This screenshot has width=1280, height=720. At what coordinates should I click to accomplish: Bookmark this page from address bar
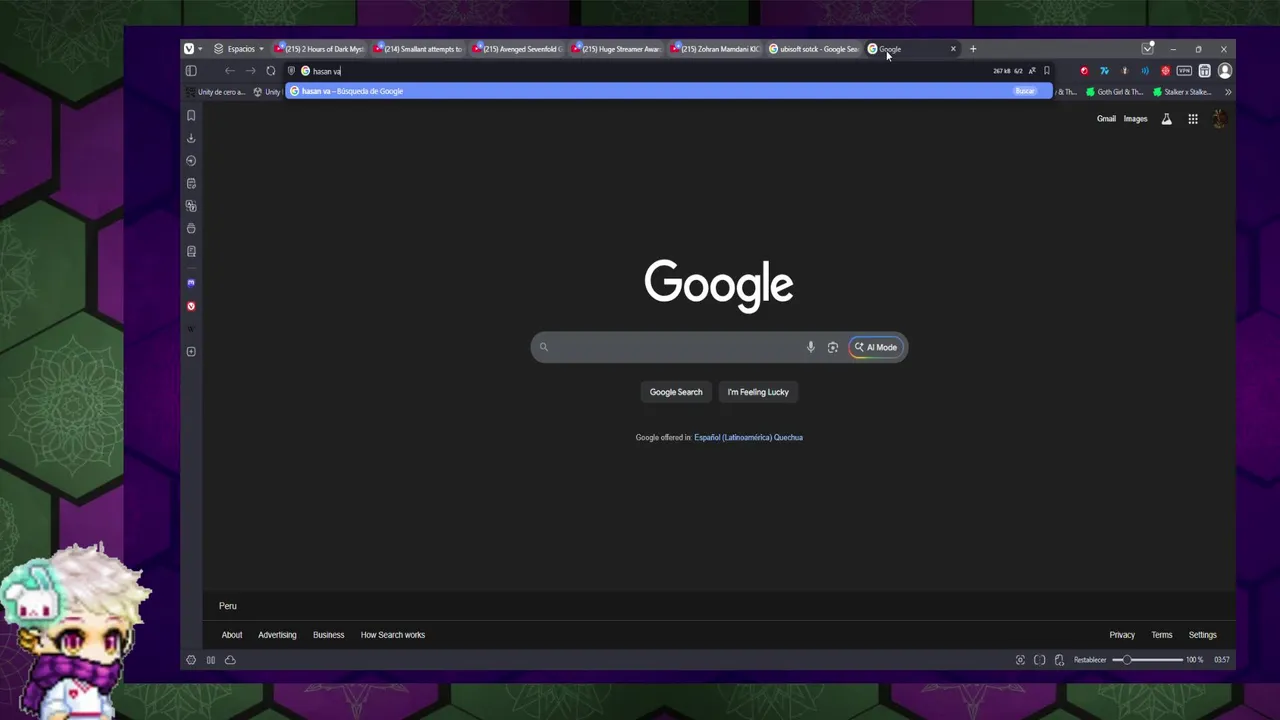(1047, 71)
